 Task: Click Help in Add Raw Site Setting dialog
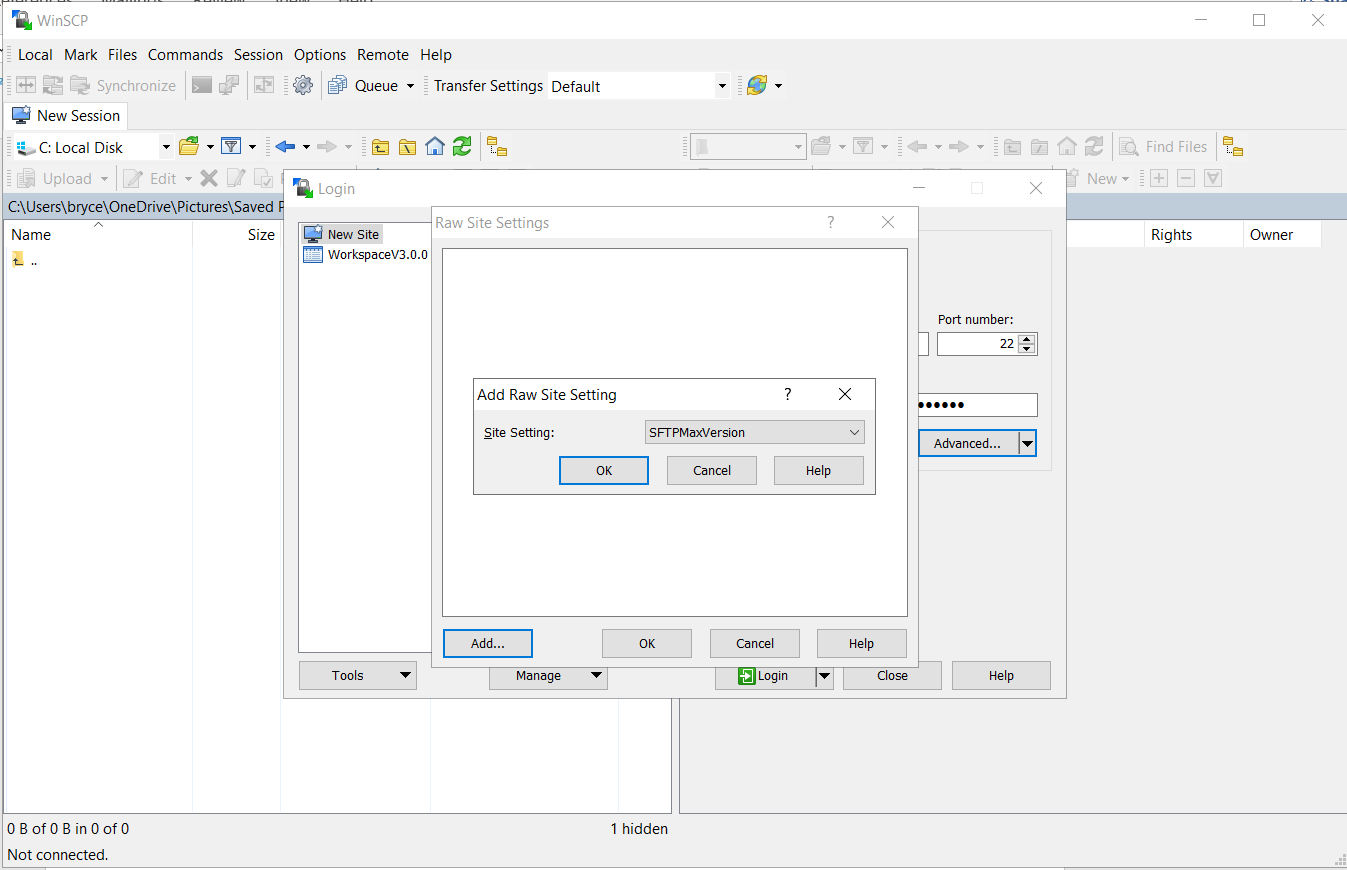pyautogui.click(x=818, y=471)
